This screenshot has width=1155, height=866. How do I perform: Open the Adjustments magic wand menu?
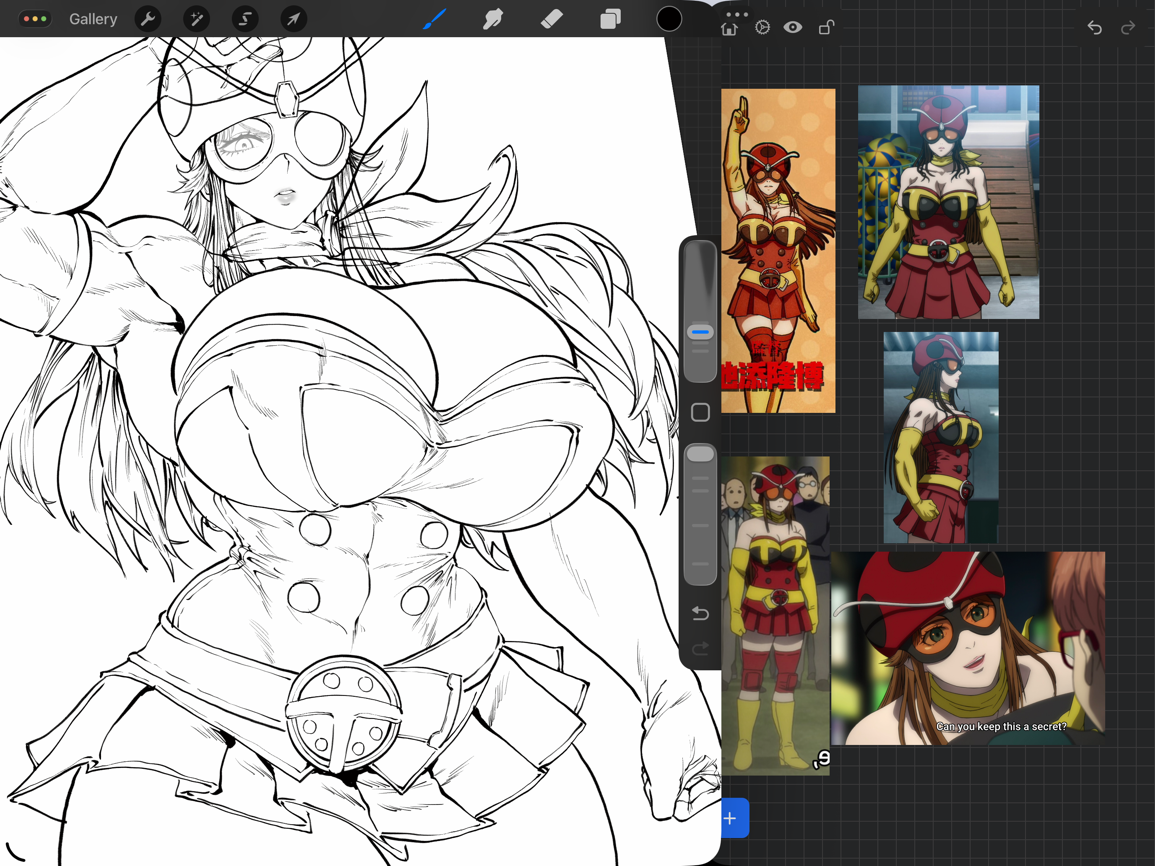197,19
